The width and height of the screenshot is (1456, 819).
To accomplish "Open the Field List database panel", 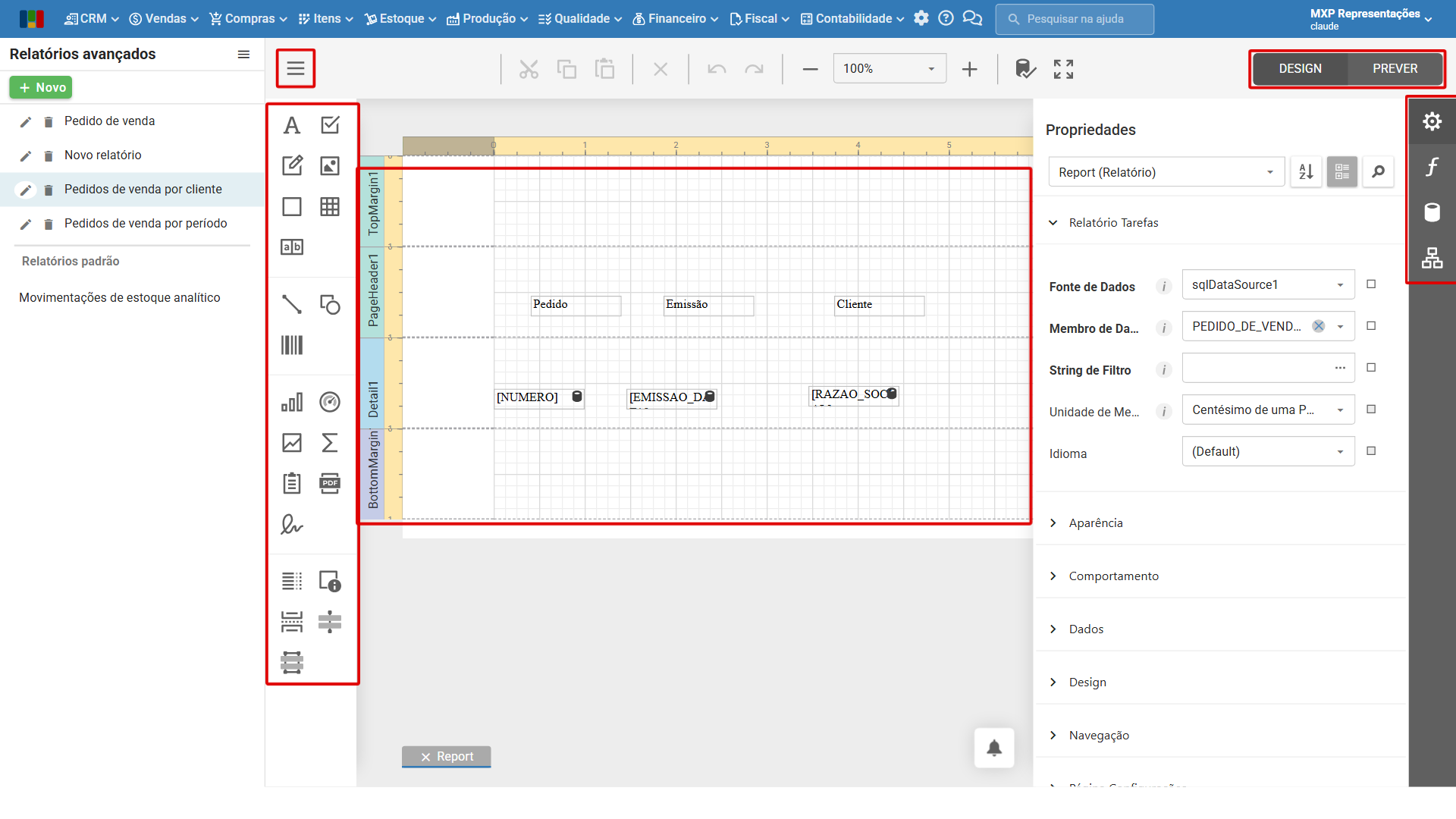I will [x=1432, y=212].
